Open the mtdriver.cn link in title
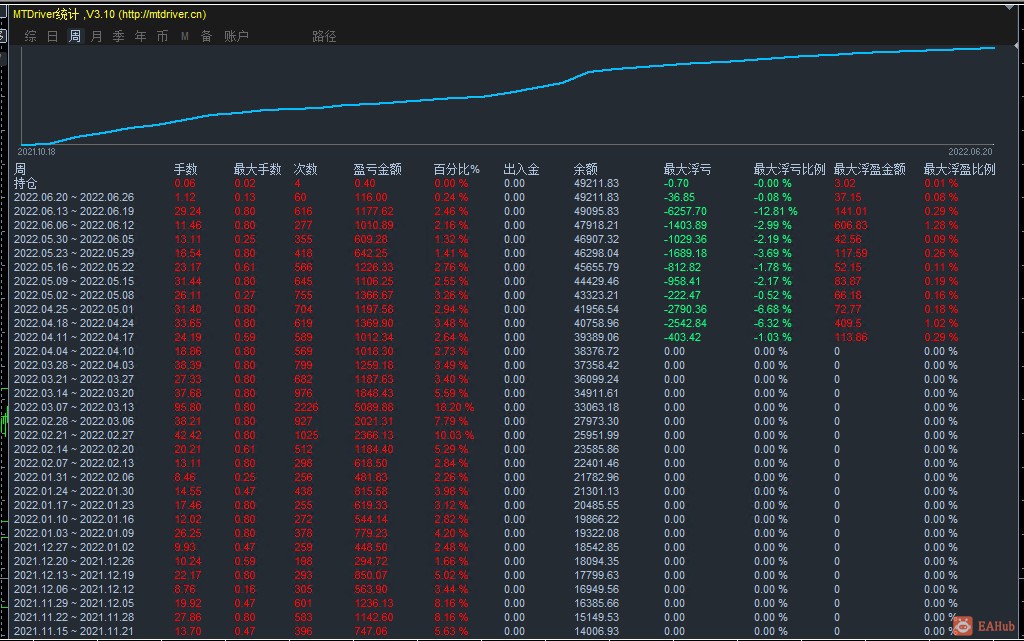Image resolution: width=1024 pixels, height=641 pixels. click(162, 14)
